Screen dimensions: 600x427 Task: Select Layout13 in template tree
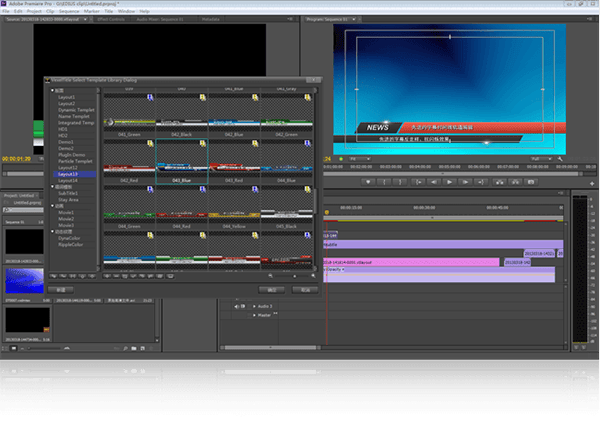68,174
